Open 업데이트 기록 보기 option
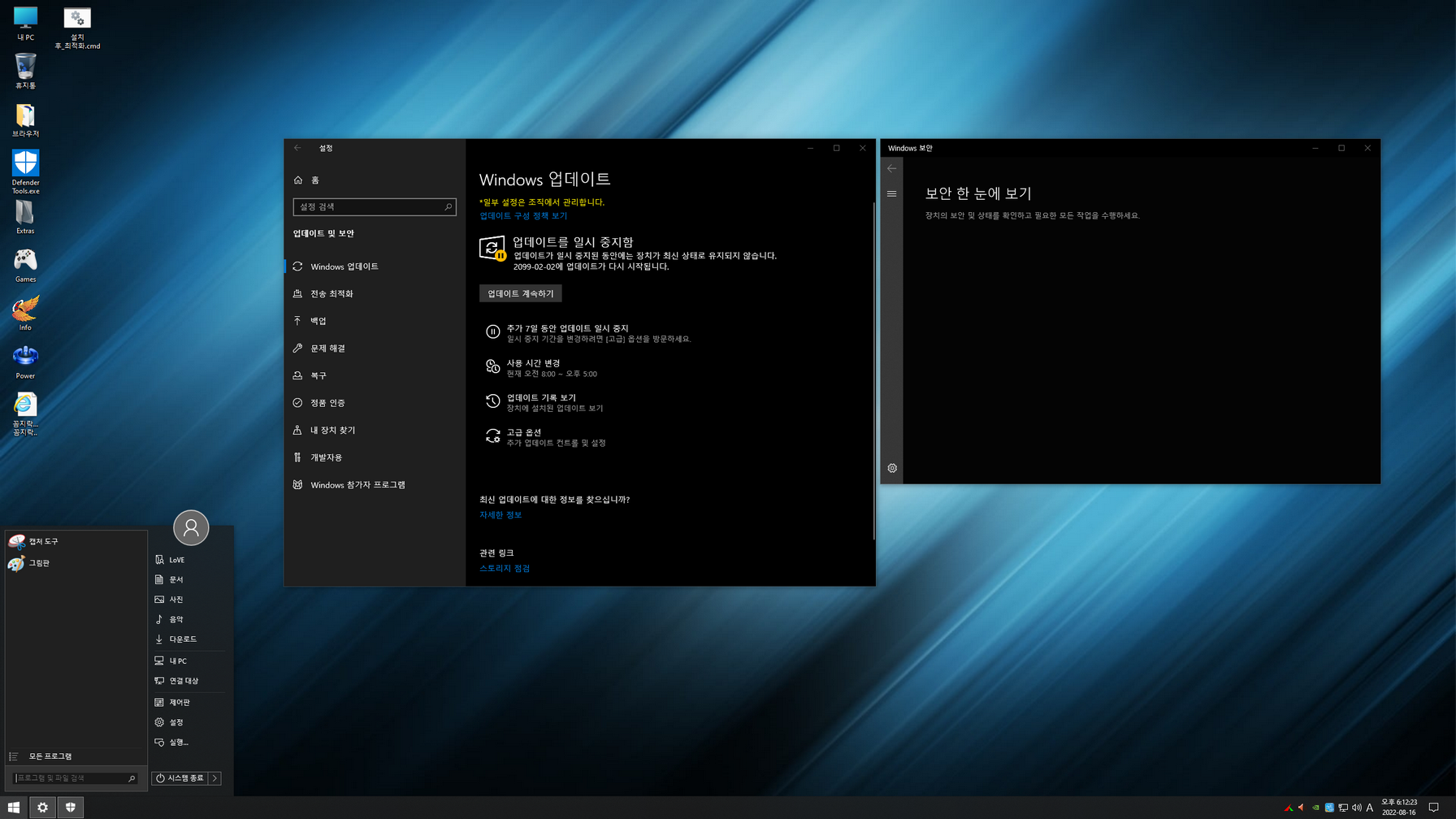1456x819 pixels. click(x=545, y=402)
